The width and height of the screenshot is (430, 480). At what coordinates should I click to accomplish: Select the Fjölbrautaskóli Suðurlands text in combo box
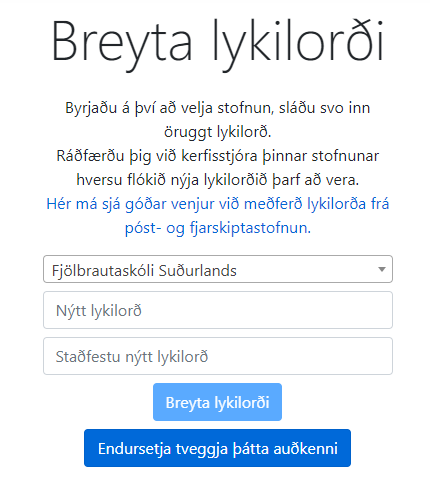point(144,271)
